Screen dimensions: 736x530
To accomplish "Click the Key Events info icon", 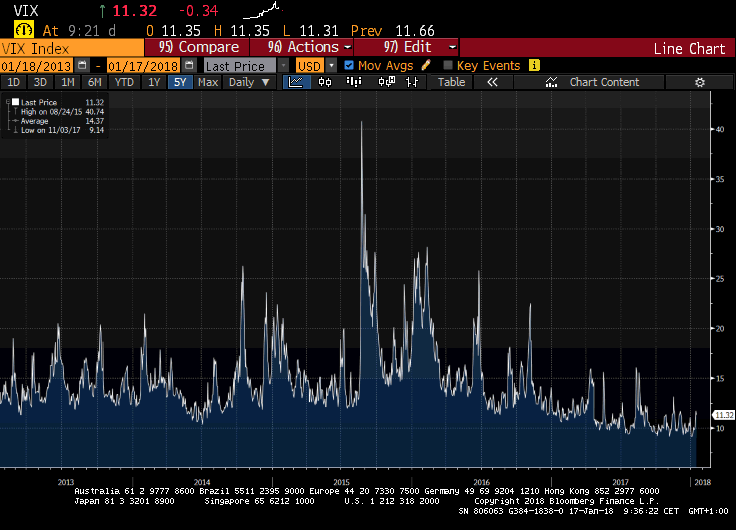I will point(534,66).
